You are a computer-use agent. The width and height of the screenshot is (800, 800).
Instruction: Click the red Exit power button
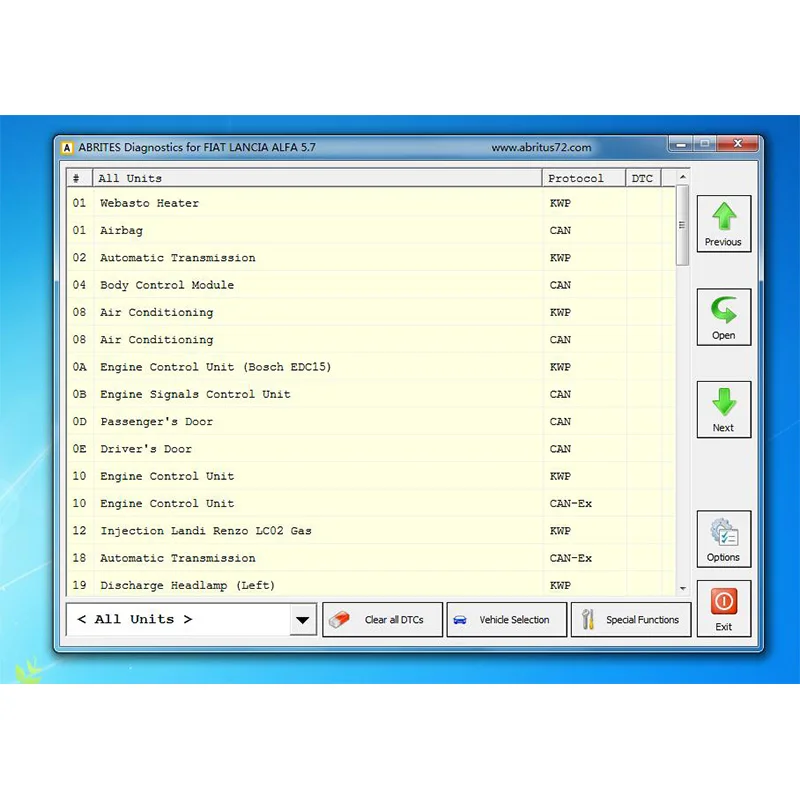pos(723,608)
